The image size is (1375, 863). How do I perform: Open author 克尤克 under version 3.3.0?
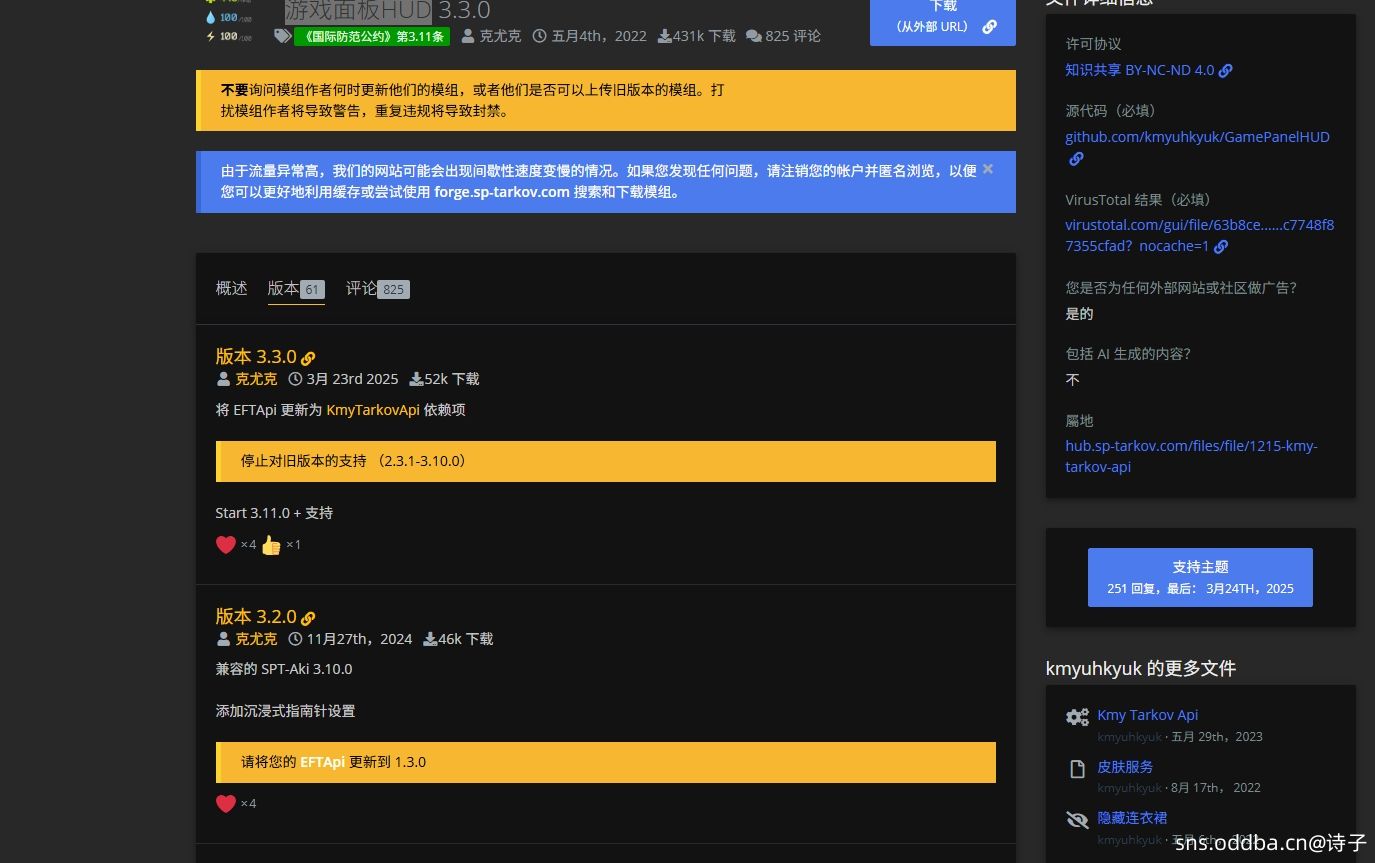256,379
